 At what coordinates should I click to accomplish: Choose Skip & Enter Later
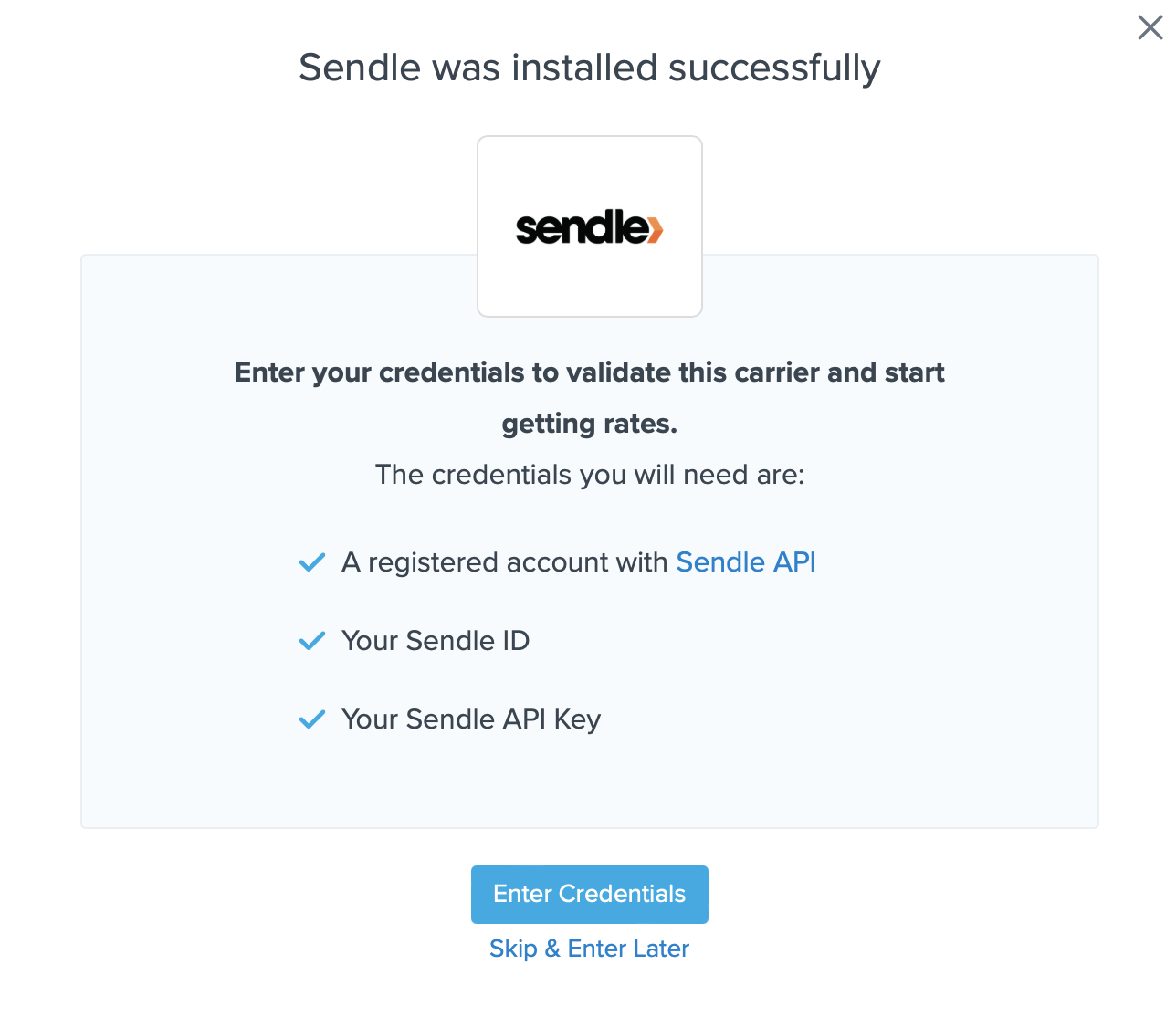pyautogui.click(x=589, y=949)
